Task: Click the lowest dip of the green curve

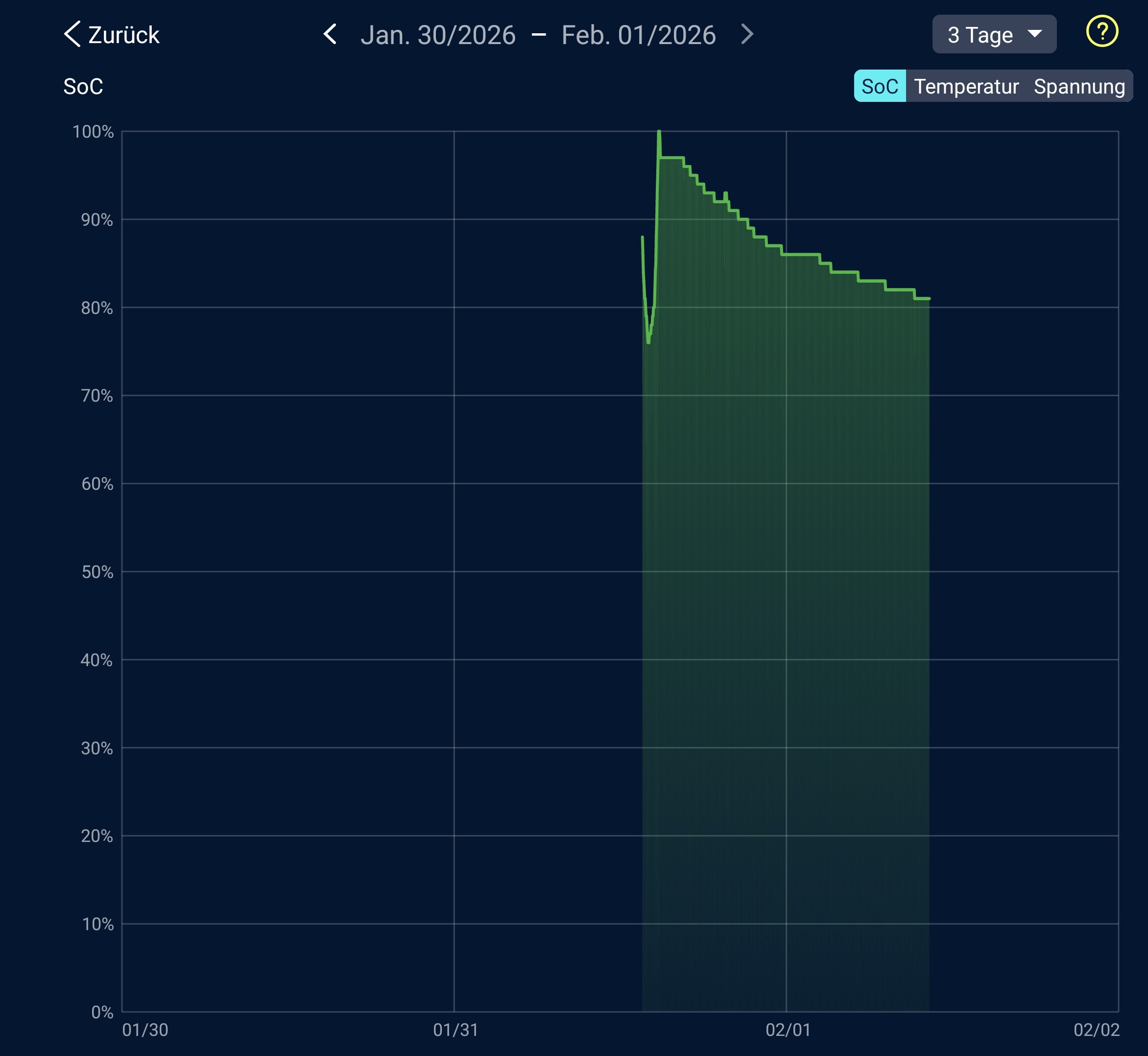Action: pos(648,342)
